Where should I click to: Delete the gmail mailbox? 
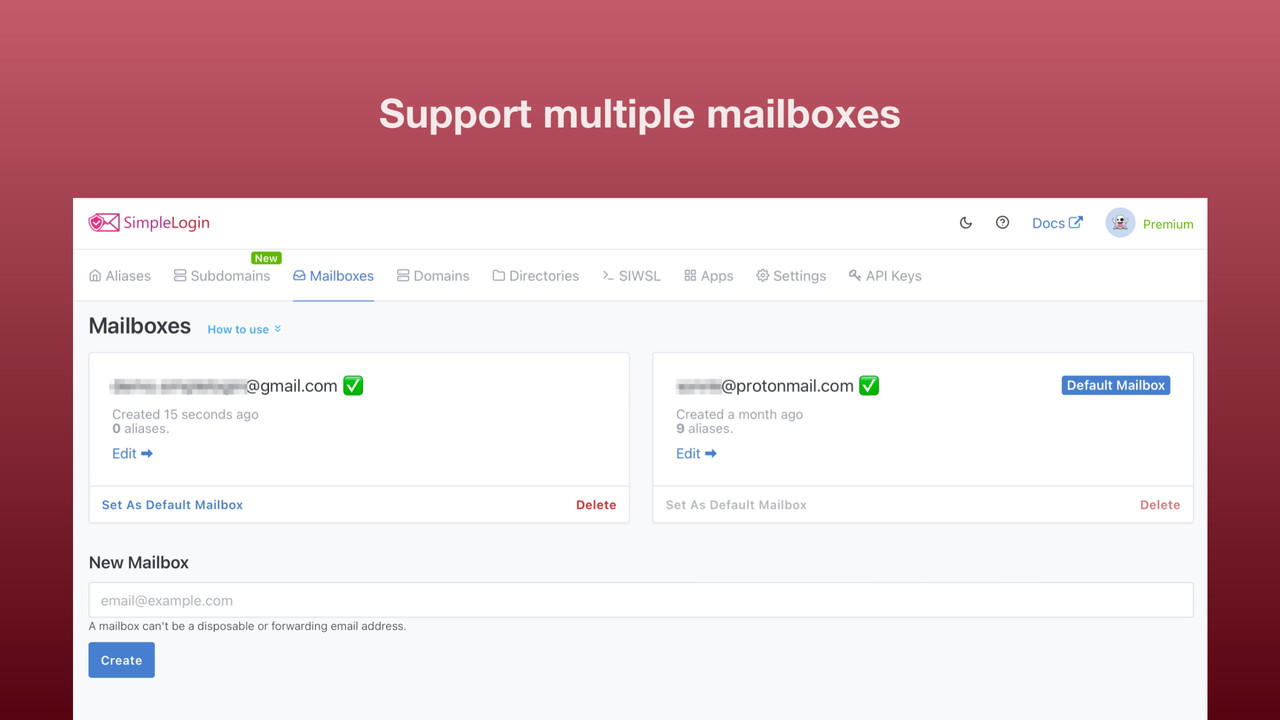(x=596, y=505)
